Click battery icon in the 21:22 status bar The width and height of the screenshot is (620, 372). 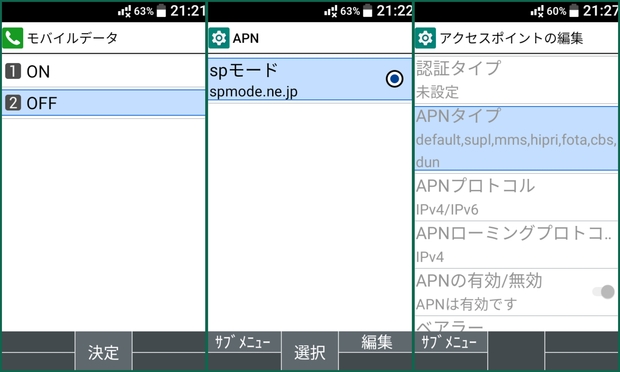pos(367,11)
